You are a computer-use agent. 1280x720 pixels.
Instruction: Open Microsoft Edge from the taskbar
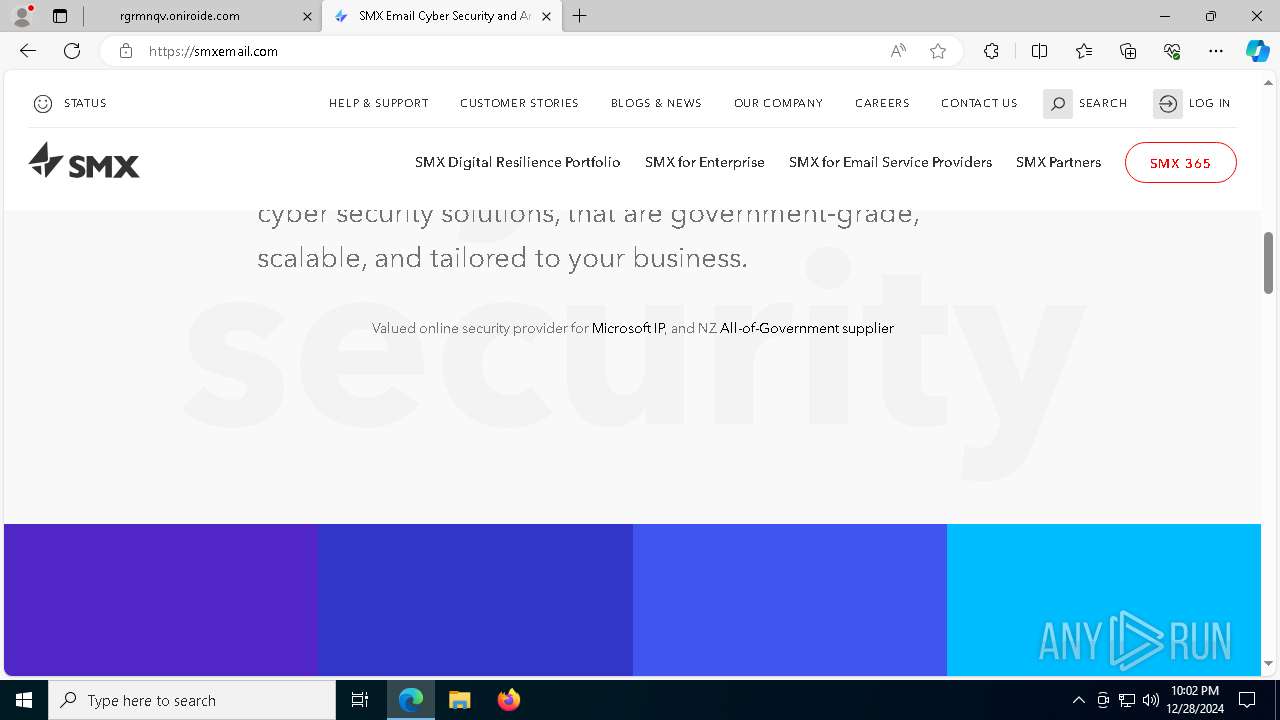click(x=411, y=700)
